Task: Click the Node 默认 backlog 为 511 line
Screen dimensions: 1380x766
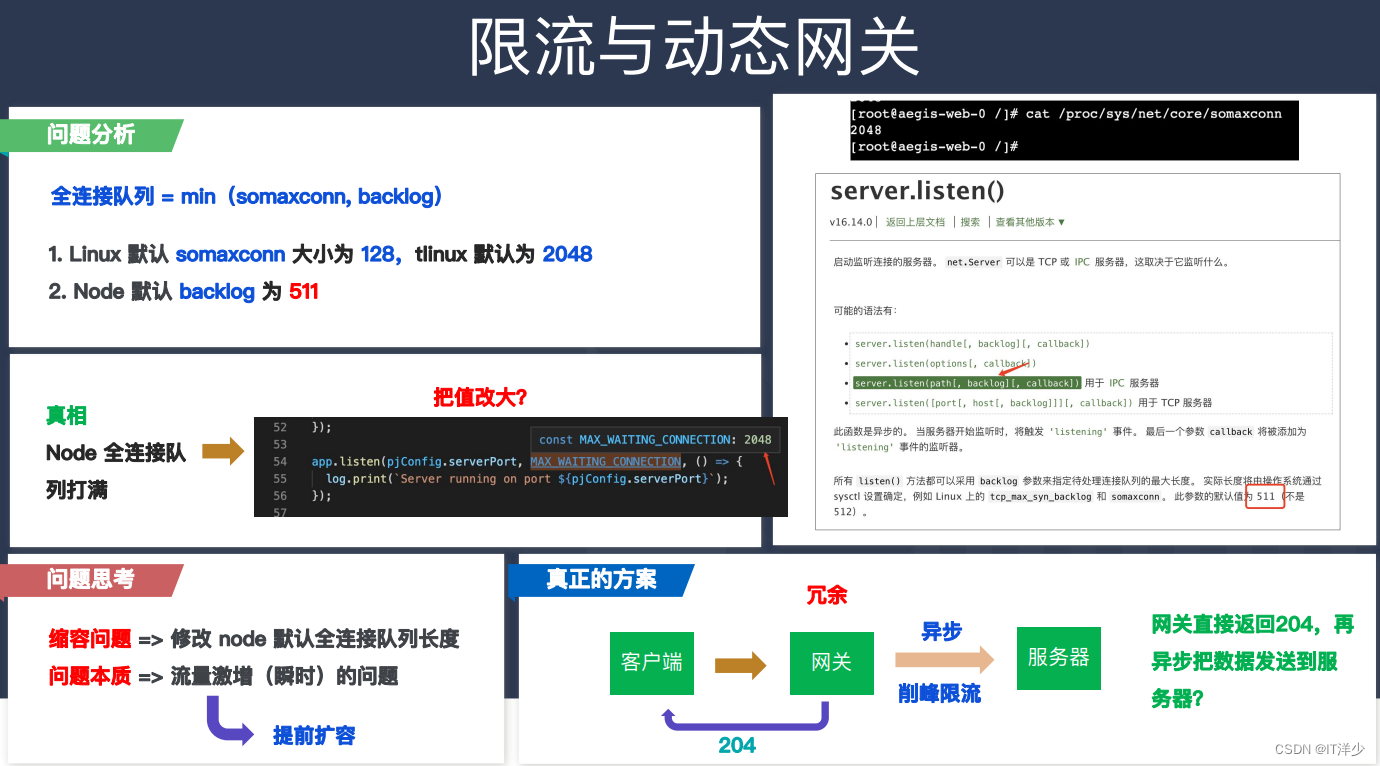Action: pos(183,292)
